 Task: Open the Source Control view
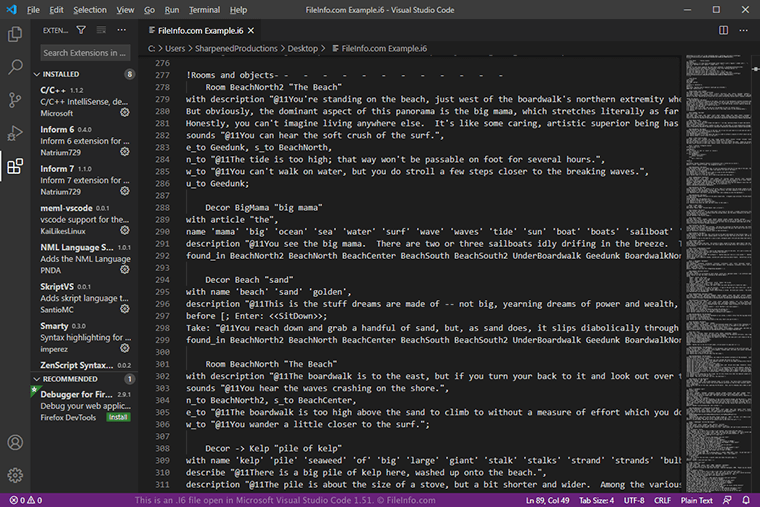[x=15, y=100]
